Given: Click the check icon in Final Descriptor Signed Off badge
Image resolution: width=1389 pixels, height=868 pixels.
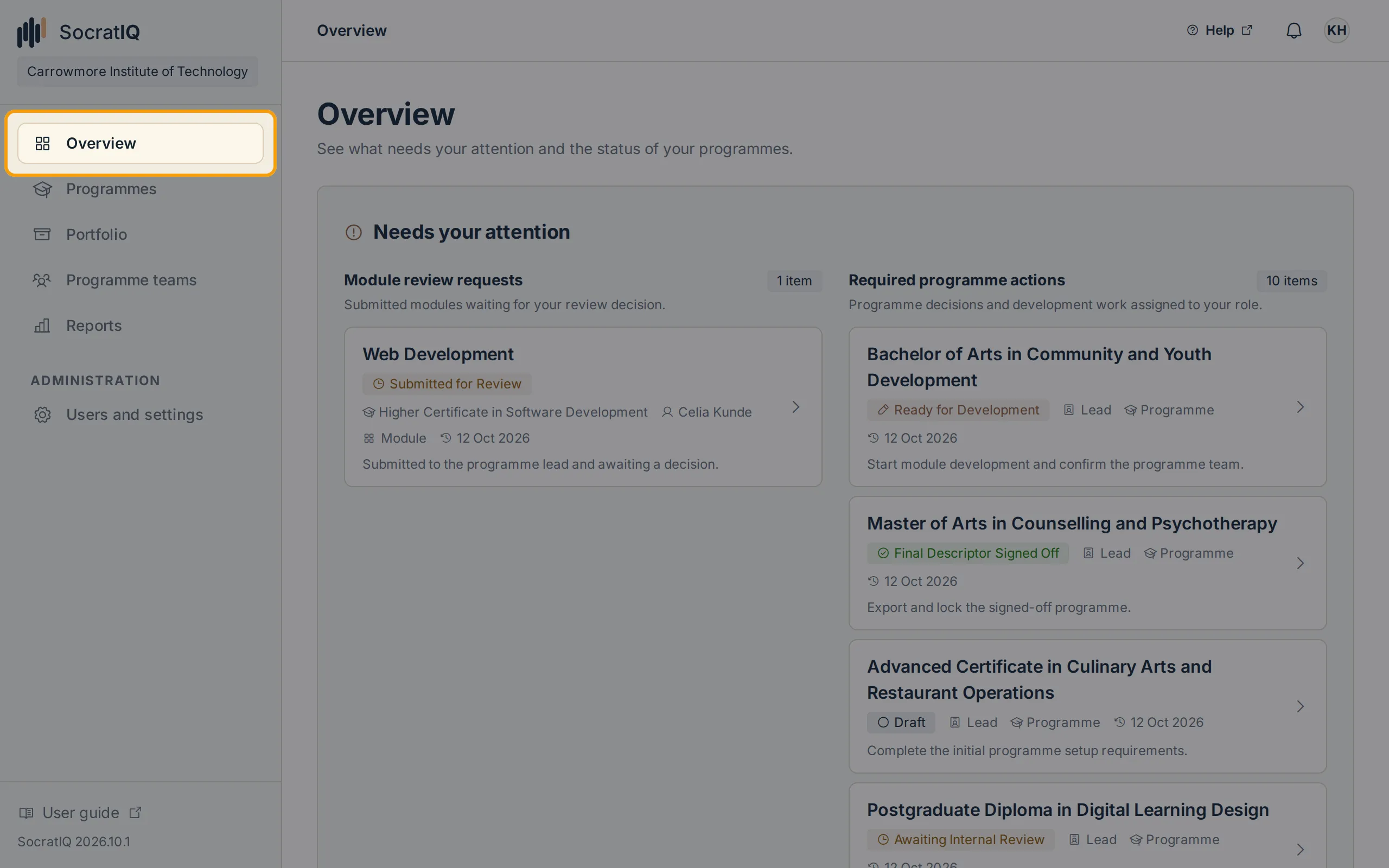Looking at the screenshot, I should (883, 553).
